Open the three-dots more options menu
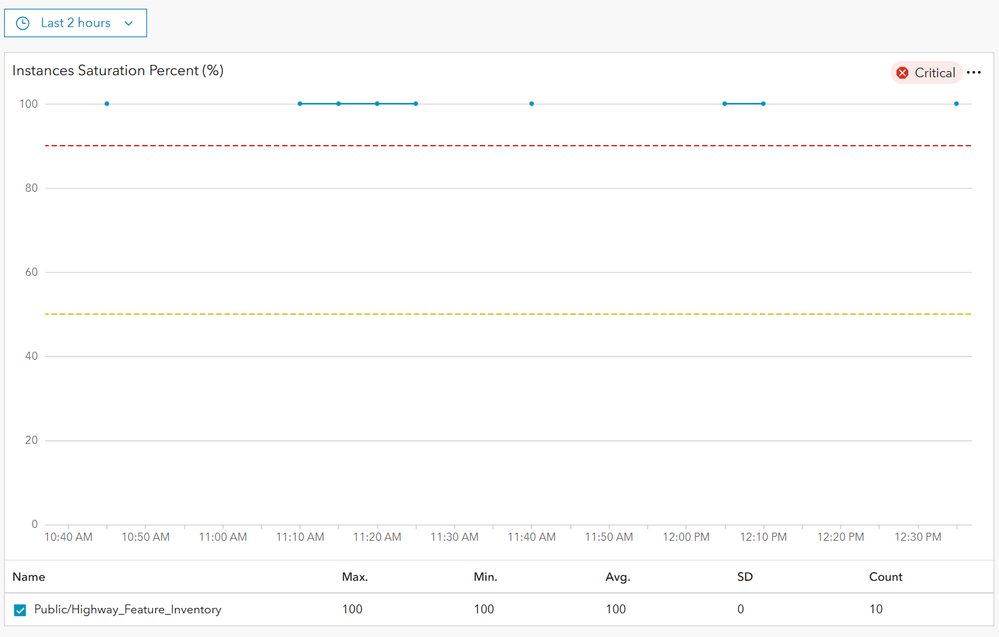Screen dimensions: 999x637 point(974,73)
